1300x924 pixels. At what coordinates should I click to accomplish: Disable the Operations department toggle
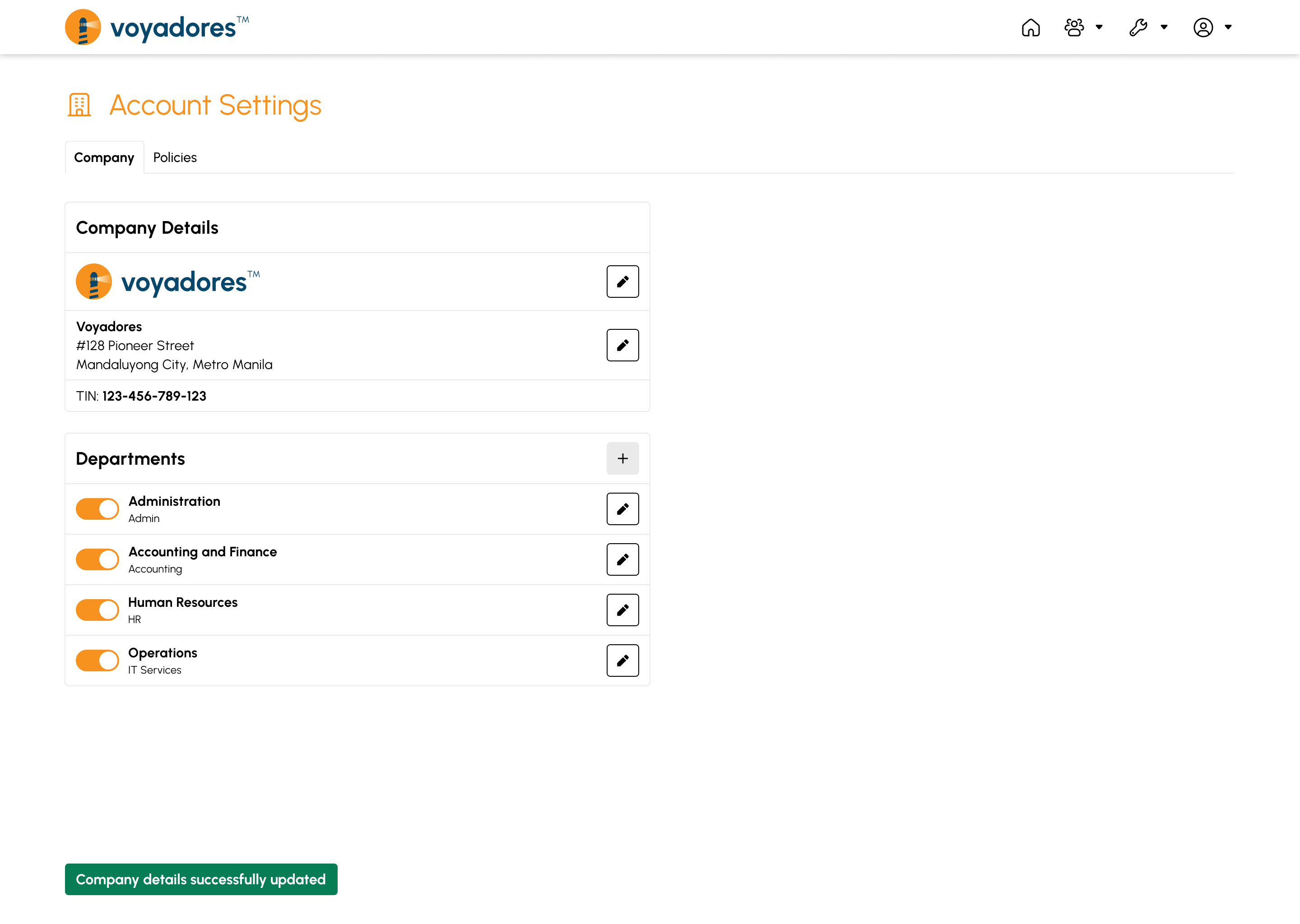coord(97,660)
